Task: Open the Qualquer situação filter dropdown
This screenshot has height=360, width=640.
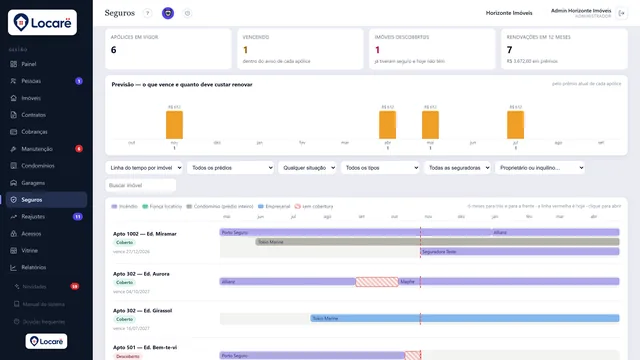Action: pyautogui.click(x=307, y=168)
